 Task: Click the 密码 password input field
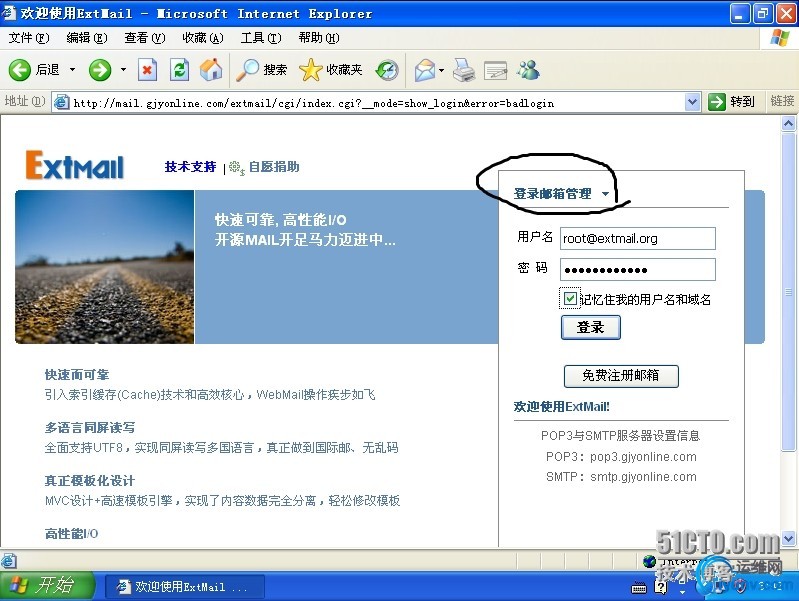point(637,270)
